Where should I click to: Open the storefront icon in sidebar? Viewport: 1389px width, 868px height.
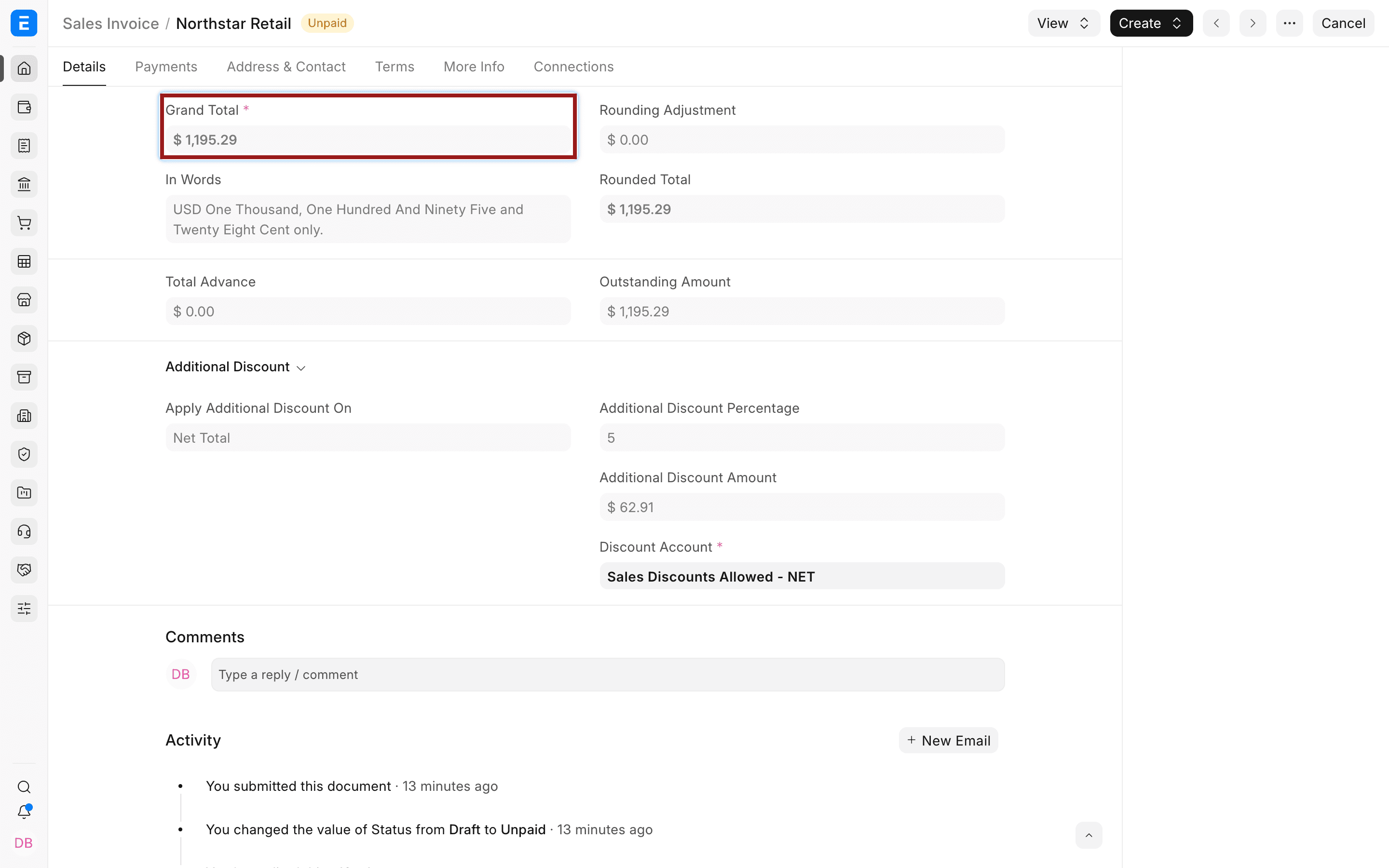(x=24, y=300)
